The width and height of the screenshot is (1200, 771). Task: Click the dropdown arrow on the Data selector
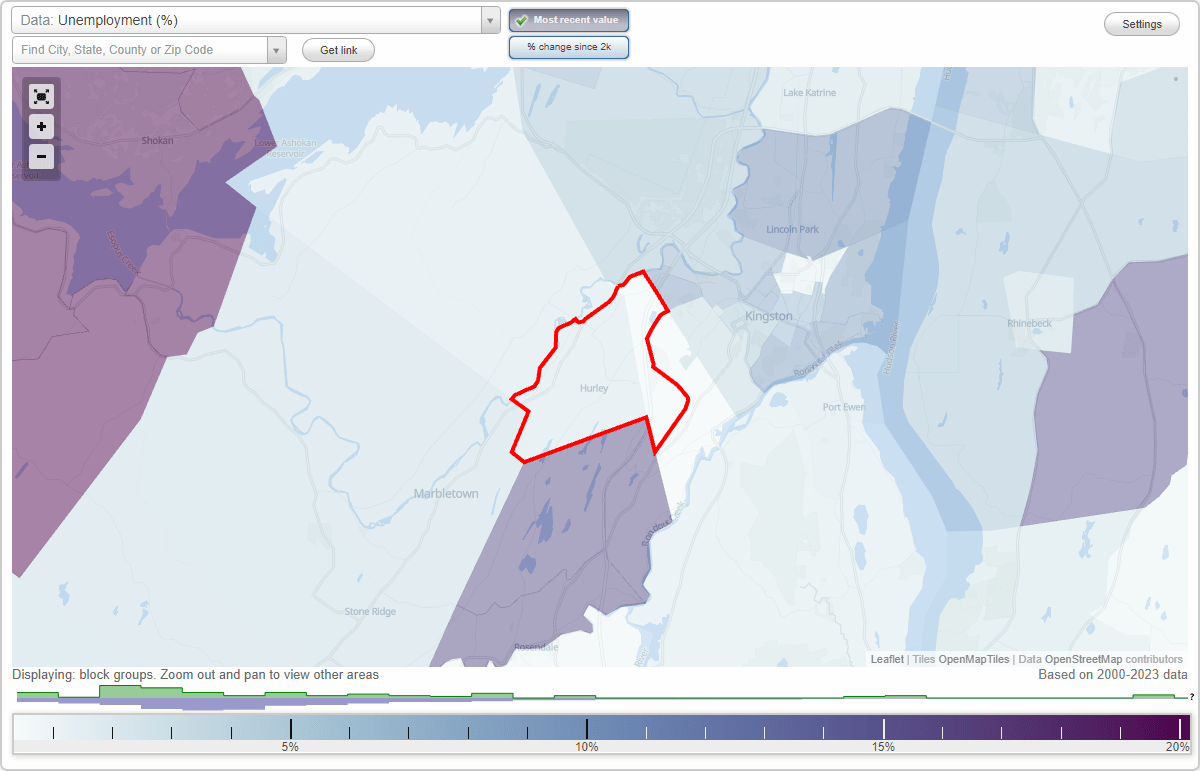(x=488, y=19)
